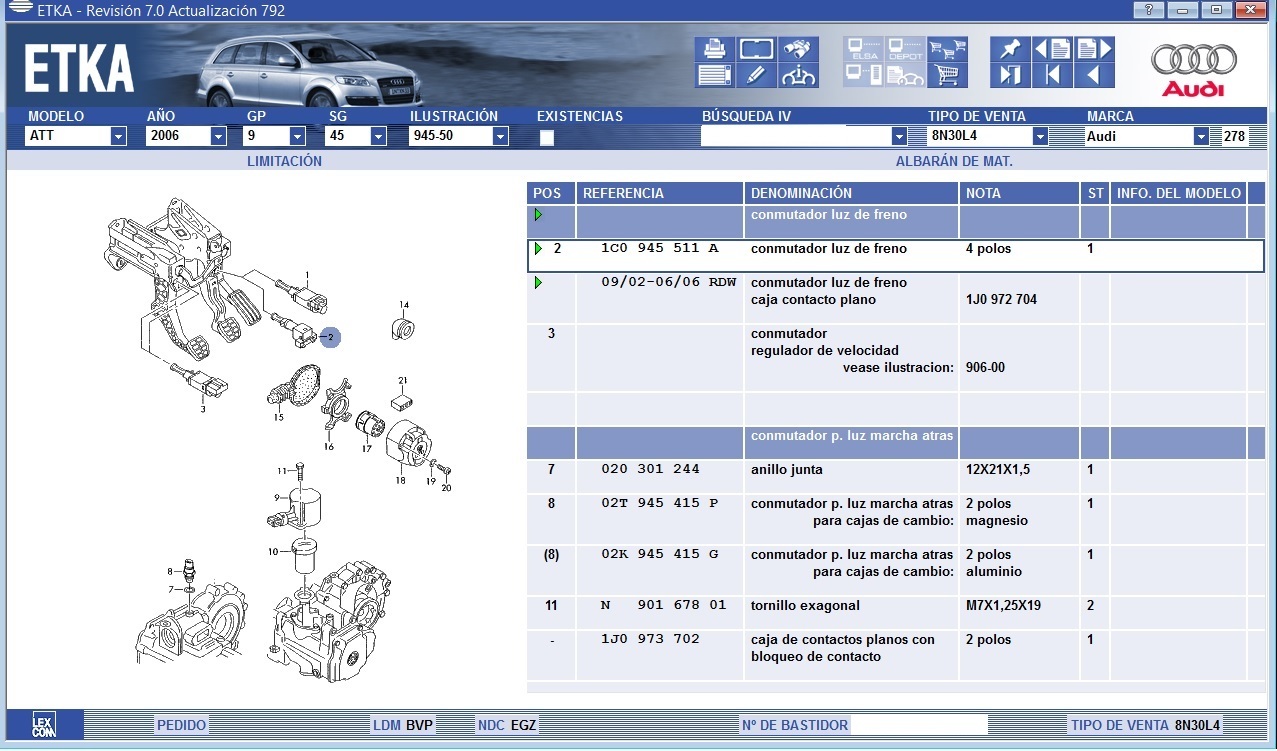The height and width of the screenshot is (751, 1277).
Task: Click the computer-to-server icon
Action: coord(863,75)
